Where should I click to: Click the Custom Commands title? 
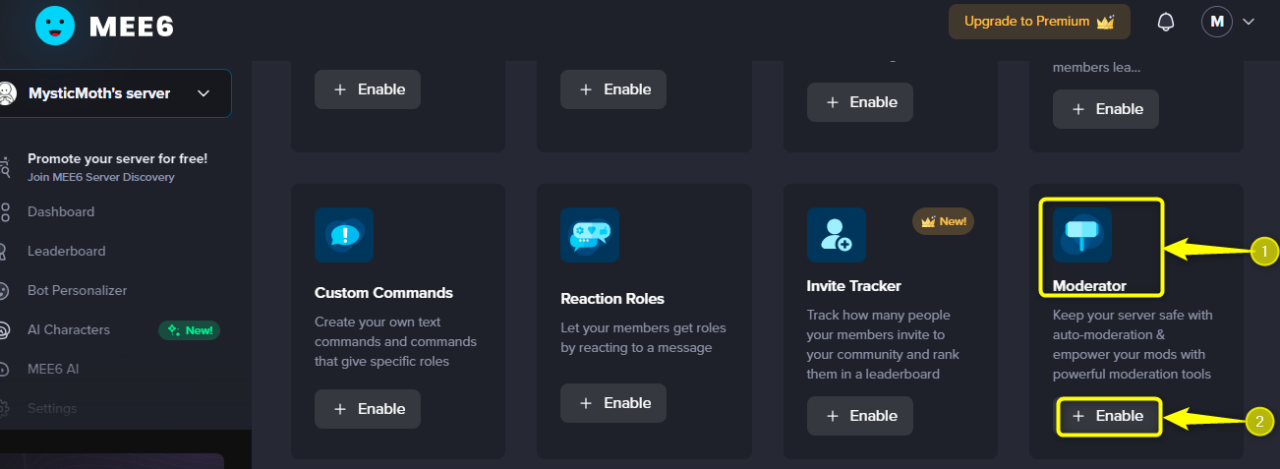[384, 293]
